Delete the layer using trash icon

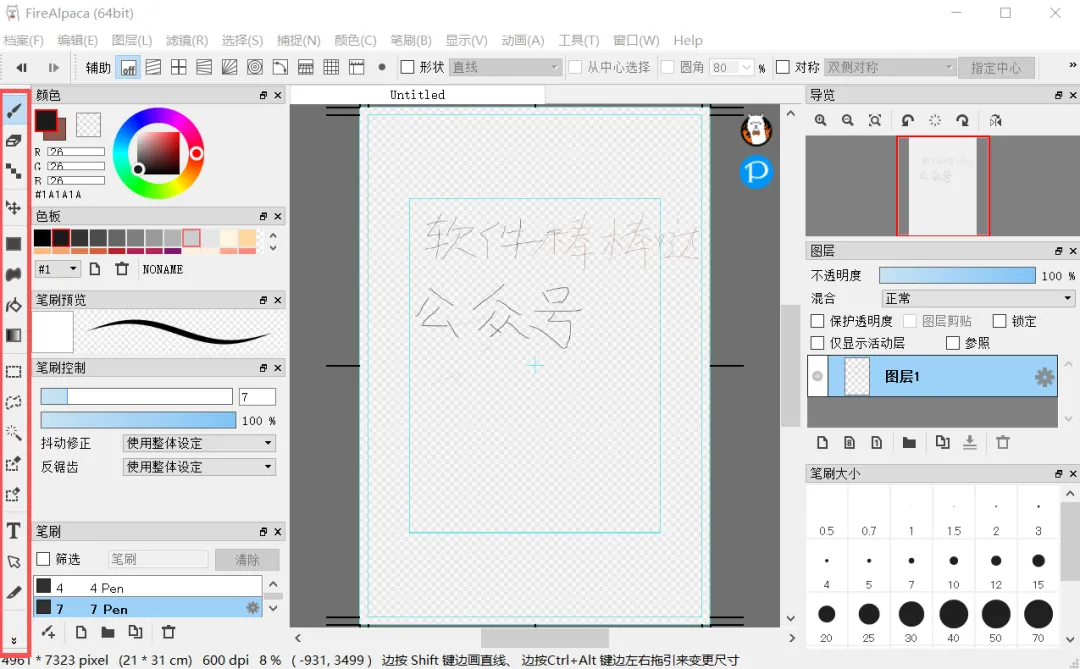(1003, 442)
